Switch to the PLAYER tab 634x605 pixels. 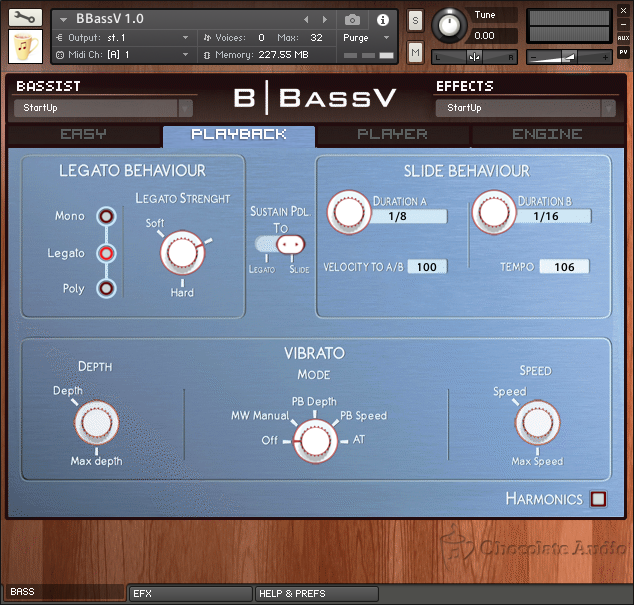click(x=392, y=134)
